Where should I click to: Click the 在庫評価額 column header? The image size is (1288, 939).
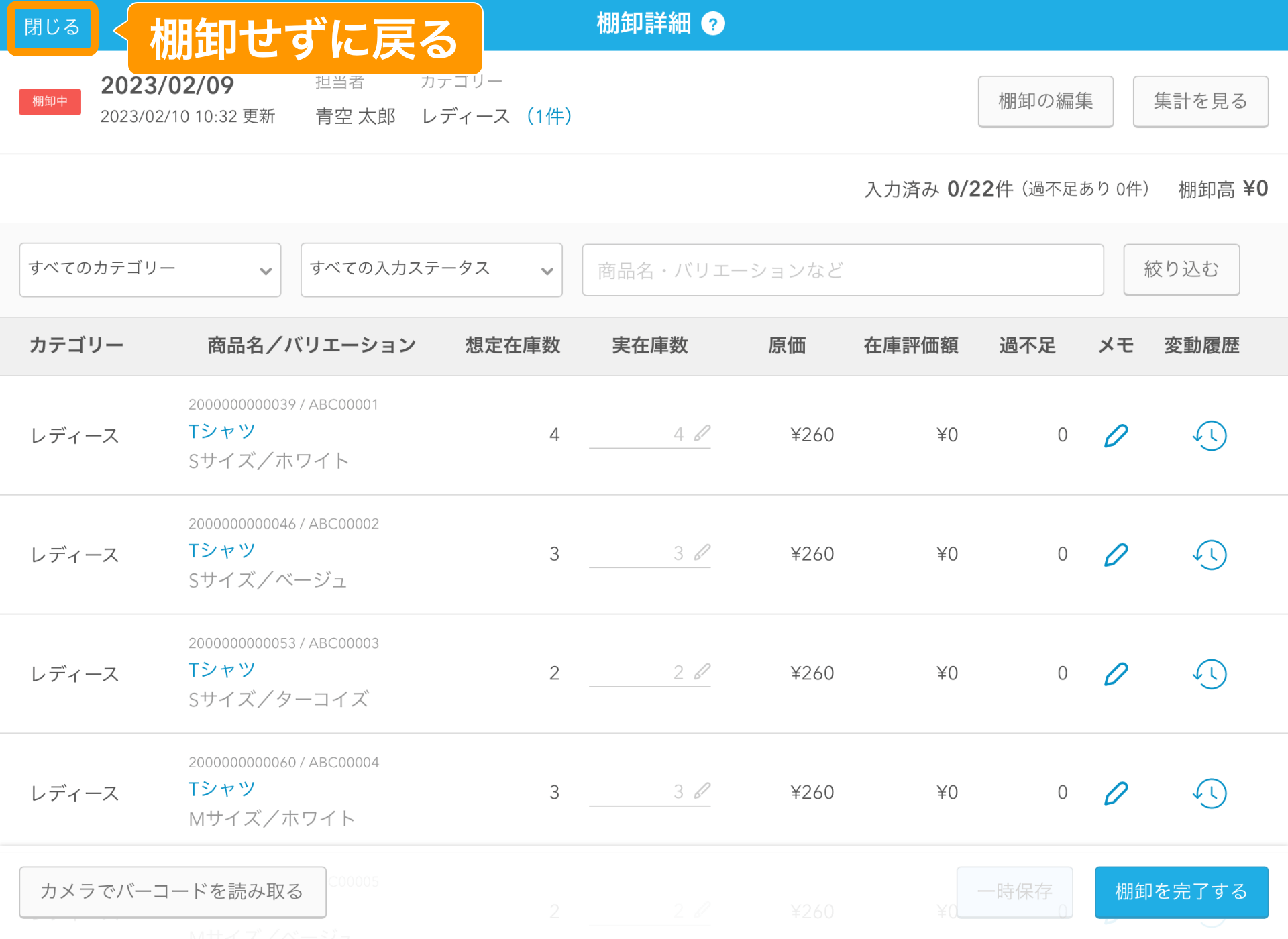click(911, 345)
